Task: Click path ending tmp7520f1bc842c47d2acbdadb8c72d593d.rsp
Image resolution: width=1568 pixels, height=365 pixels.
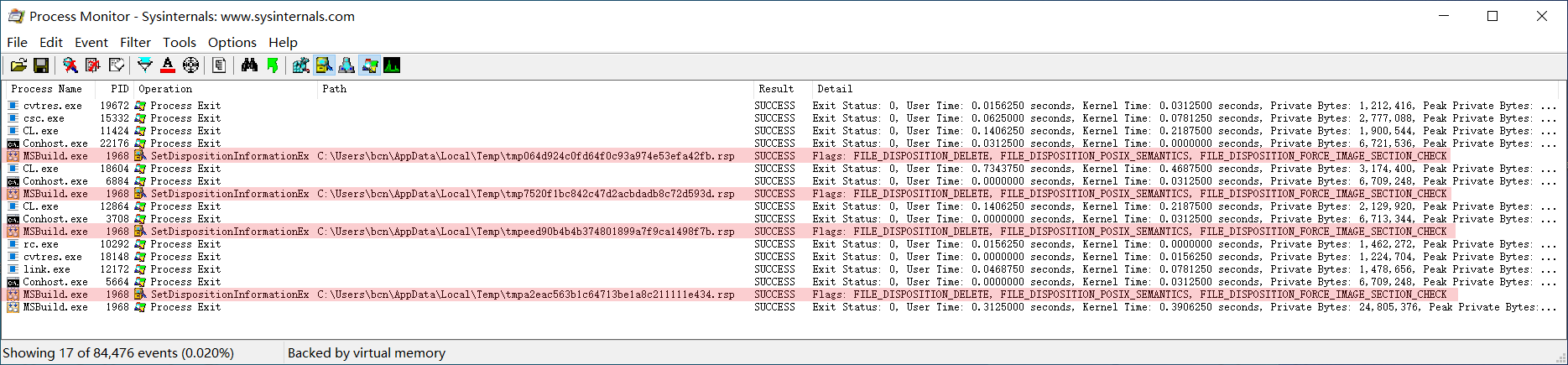Action: (526, 194)
